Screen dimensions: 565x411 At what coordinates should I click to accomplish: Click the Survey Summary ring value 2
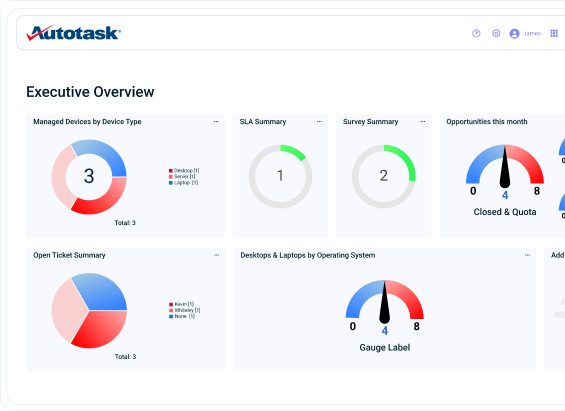(384, 176)
